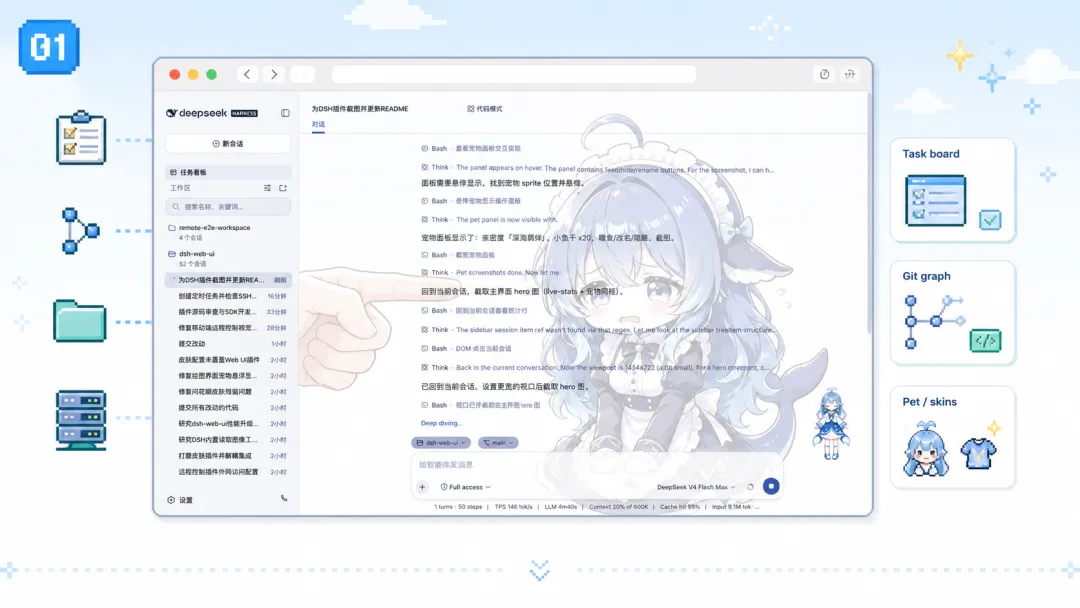Open session 研究dsh-web-ui性能升级...
Viewport: 1080px width, 608px height.
[228, 423]
